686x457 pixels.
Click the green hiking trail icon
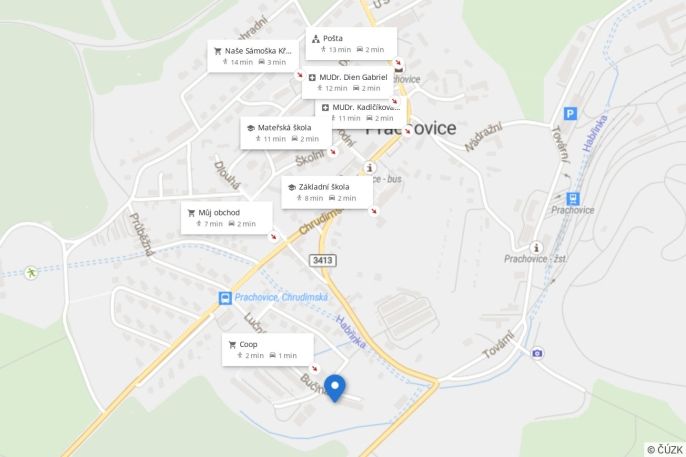[31, 273]
